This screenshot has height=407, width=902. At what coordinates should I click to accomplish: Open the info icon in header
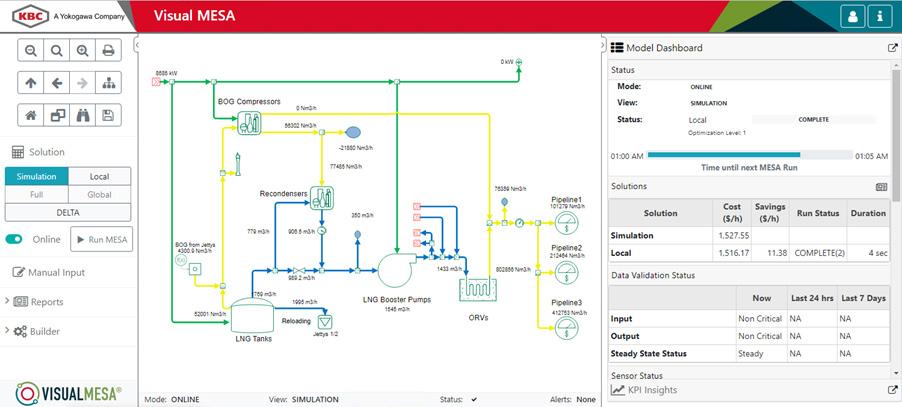tap(880, 16)
